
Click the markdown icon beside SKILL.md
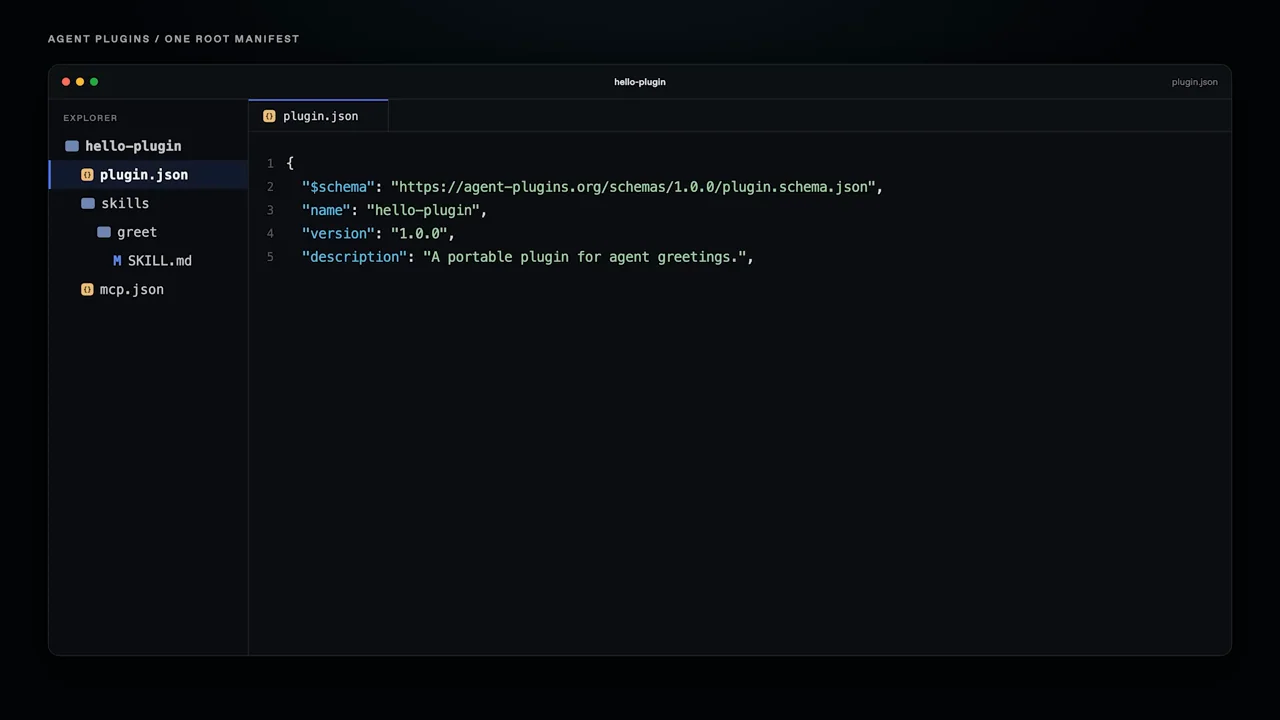117,261
